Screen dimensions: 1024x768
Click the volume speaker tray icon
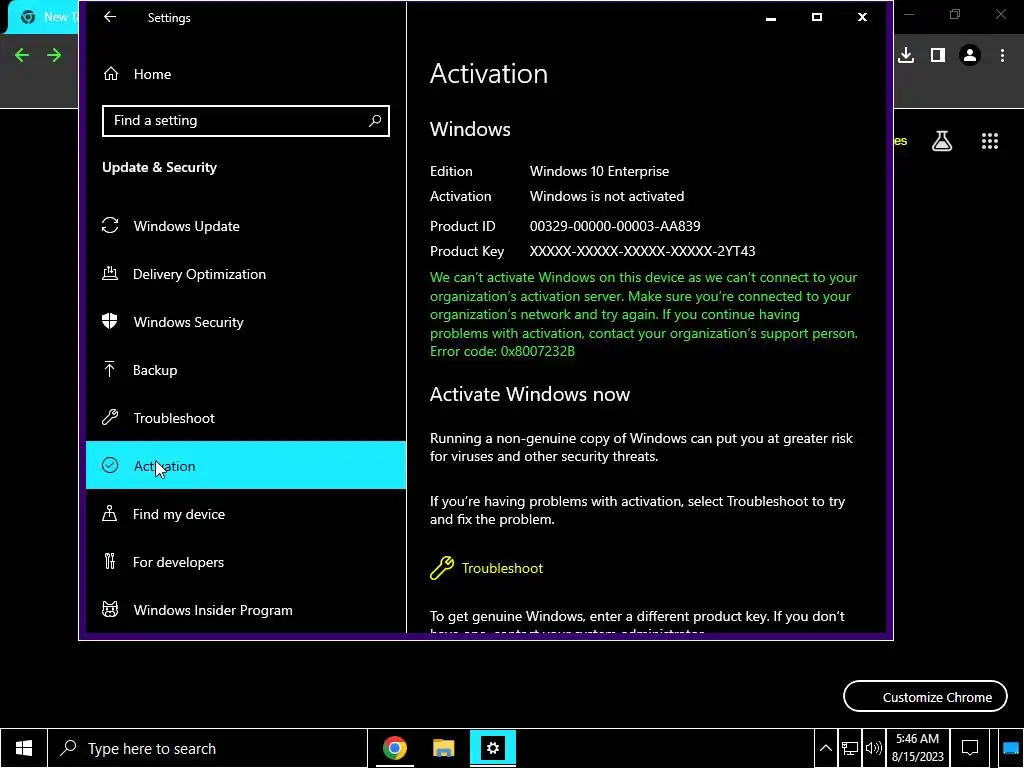tap(873, 748)
